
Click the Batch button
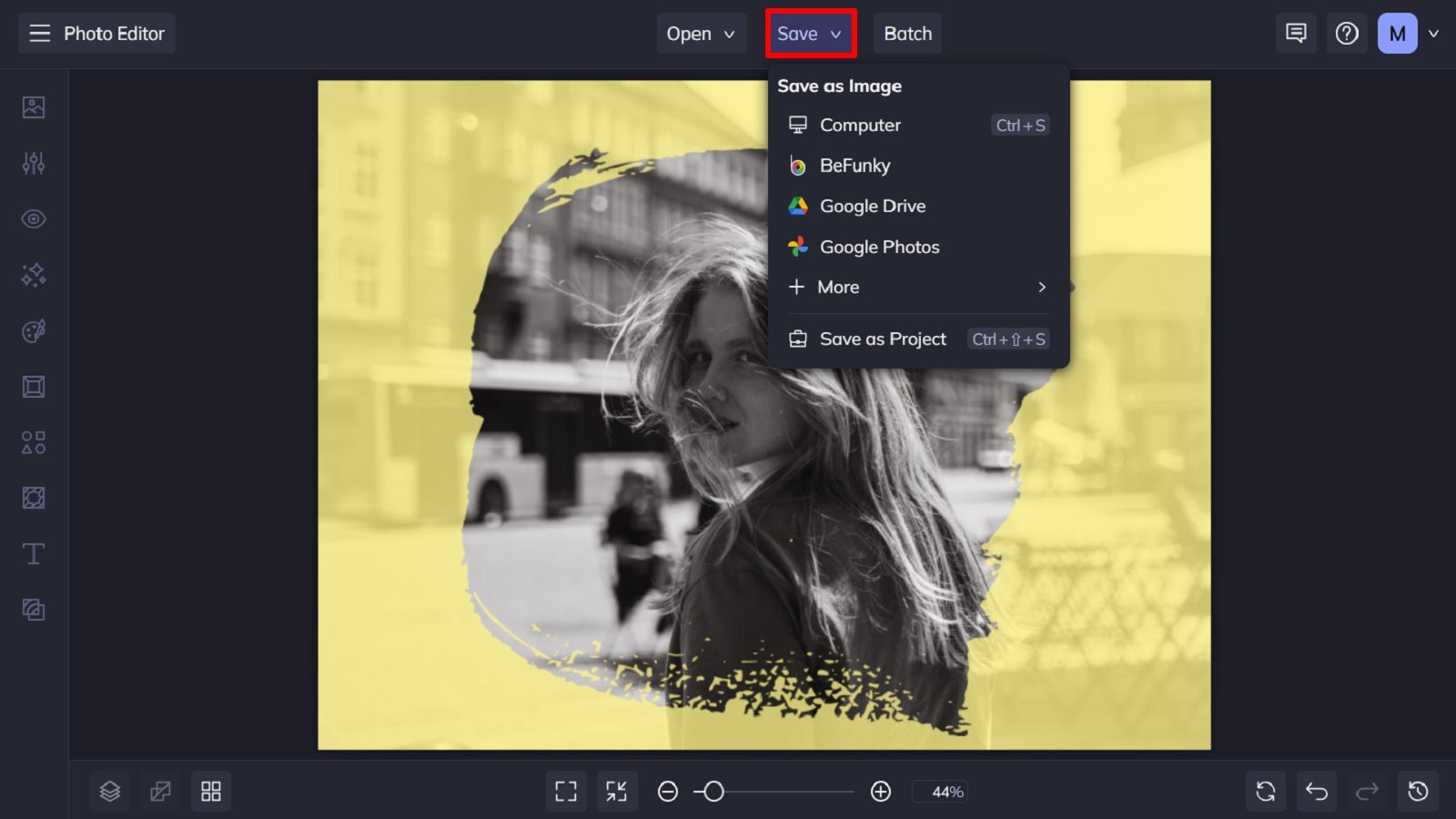coord(907,34)
